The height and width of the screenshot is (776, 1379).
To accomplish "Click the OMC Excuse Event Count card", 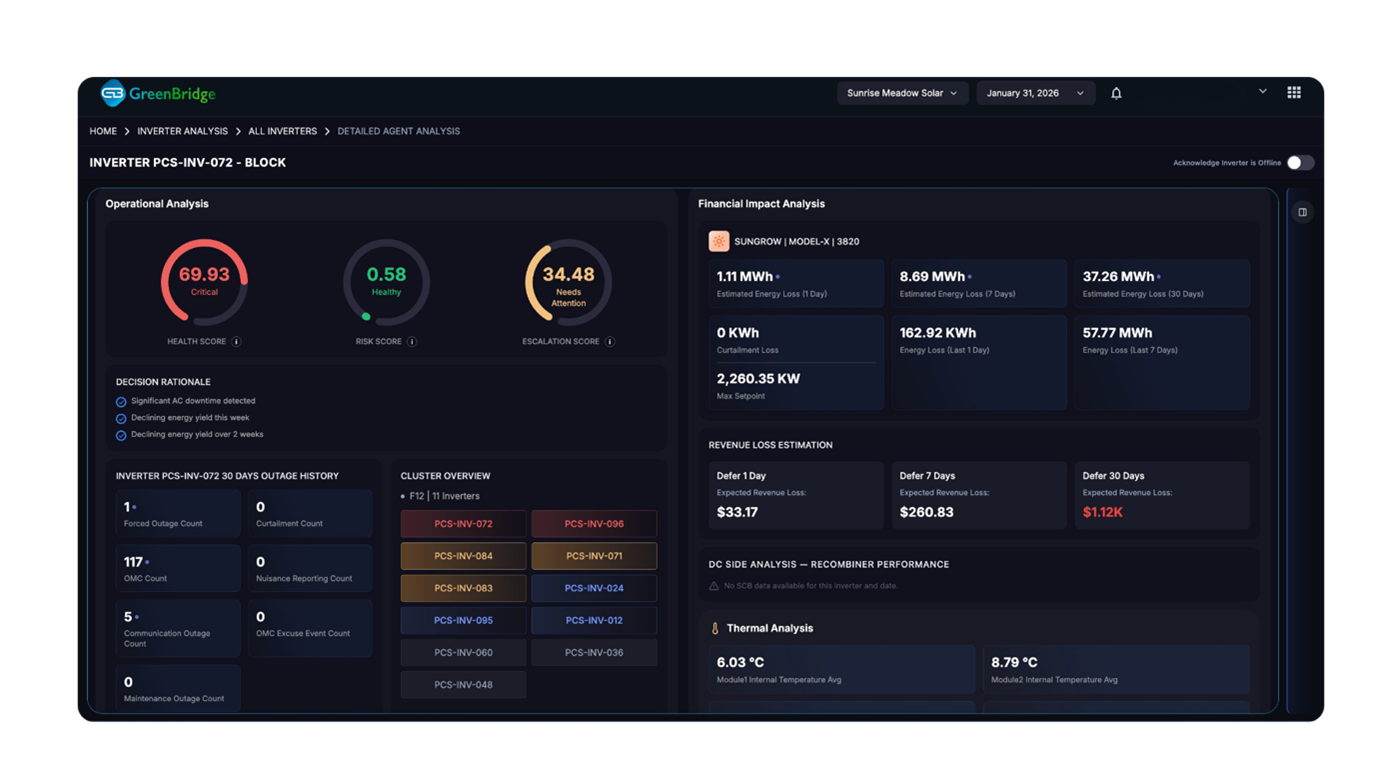I will 310,628.
